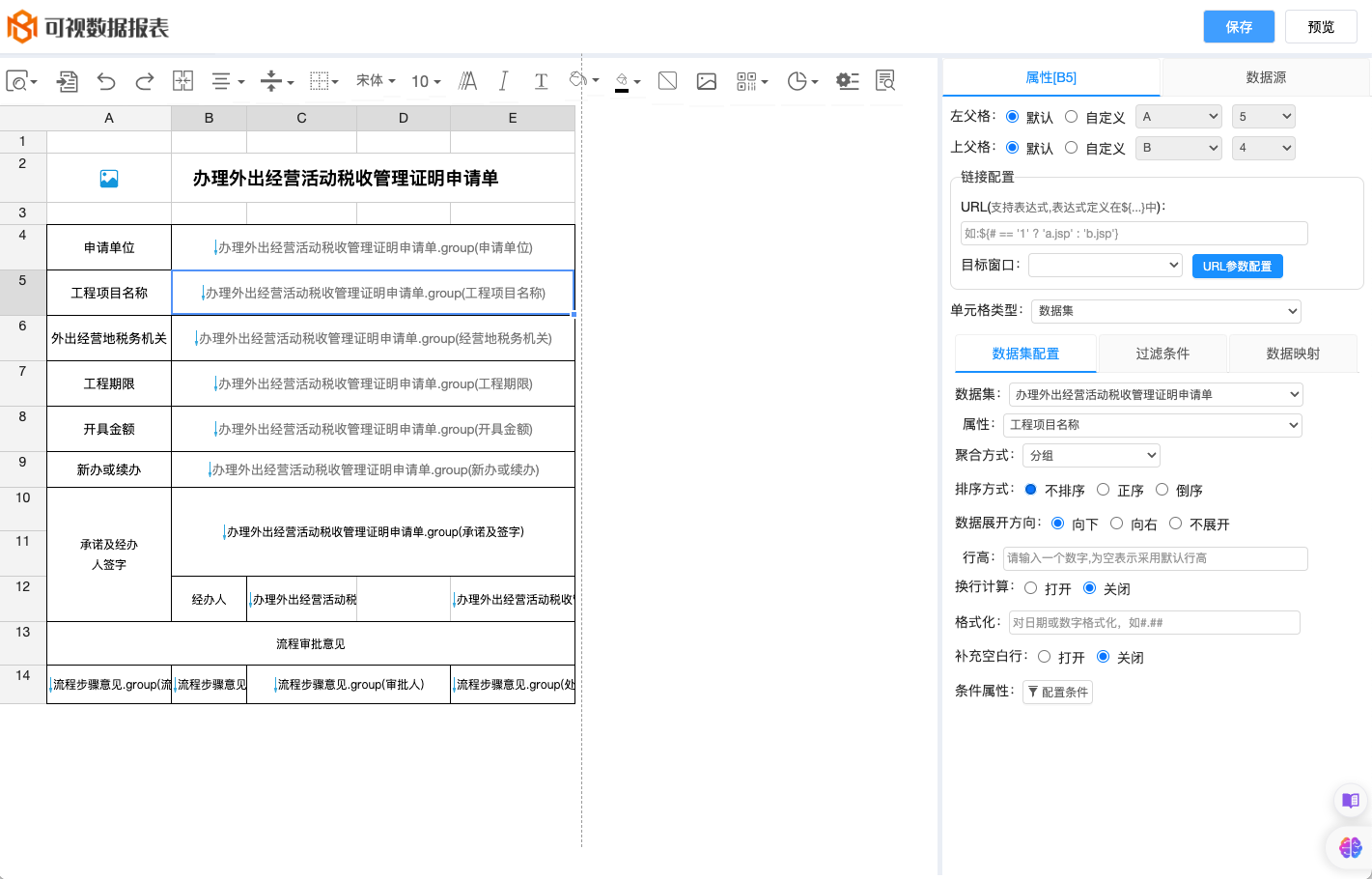Click the 行高 input field

coord(1156,558)
